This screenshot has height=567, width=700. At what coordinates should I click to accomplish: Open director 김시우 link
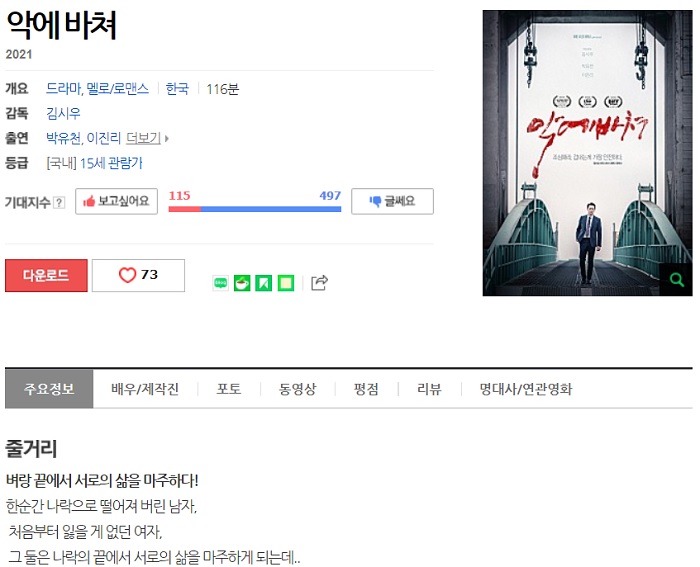pos(63,113)
